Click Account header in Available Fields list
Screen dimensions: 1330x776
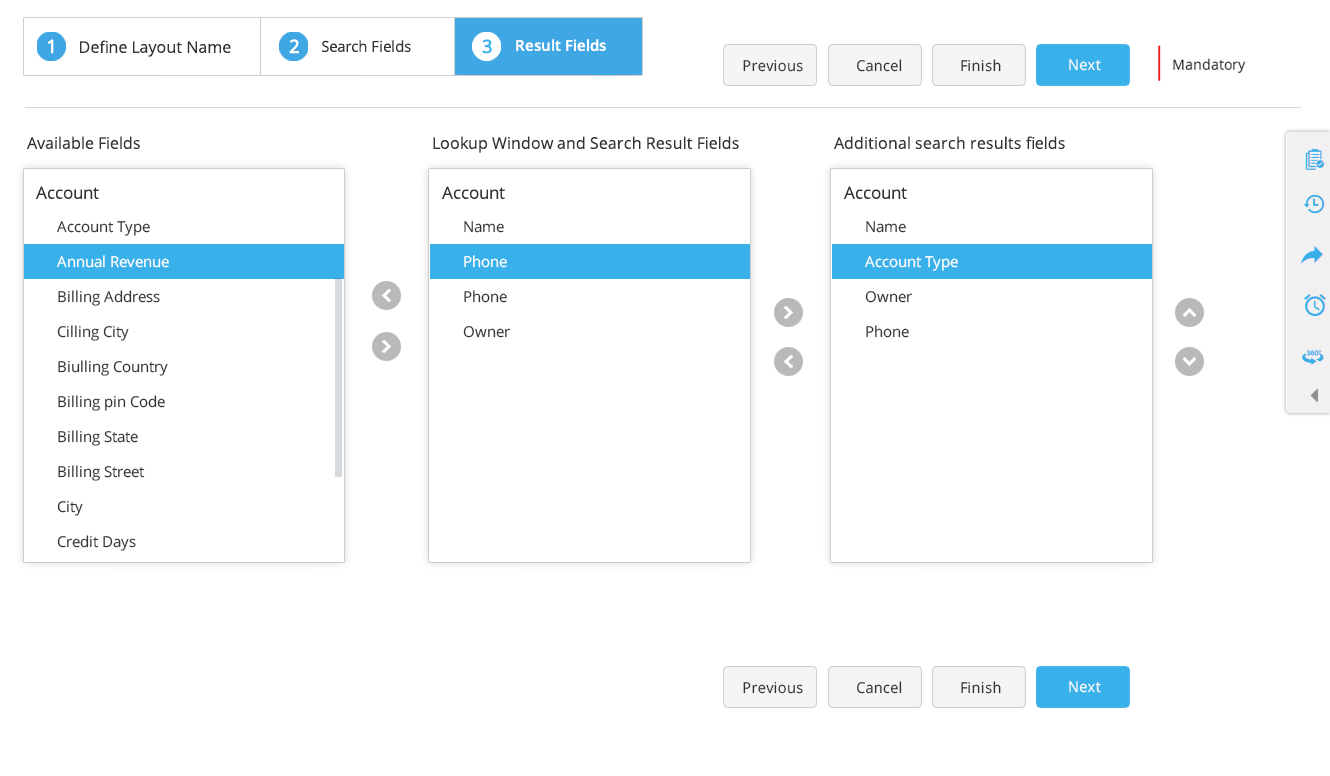(67, 193)
